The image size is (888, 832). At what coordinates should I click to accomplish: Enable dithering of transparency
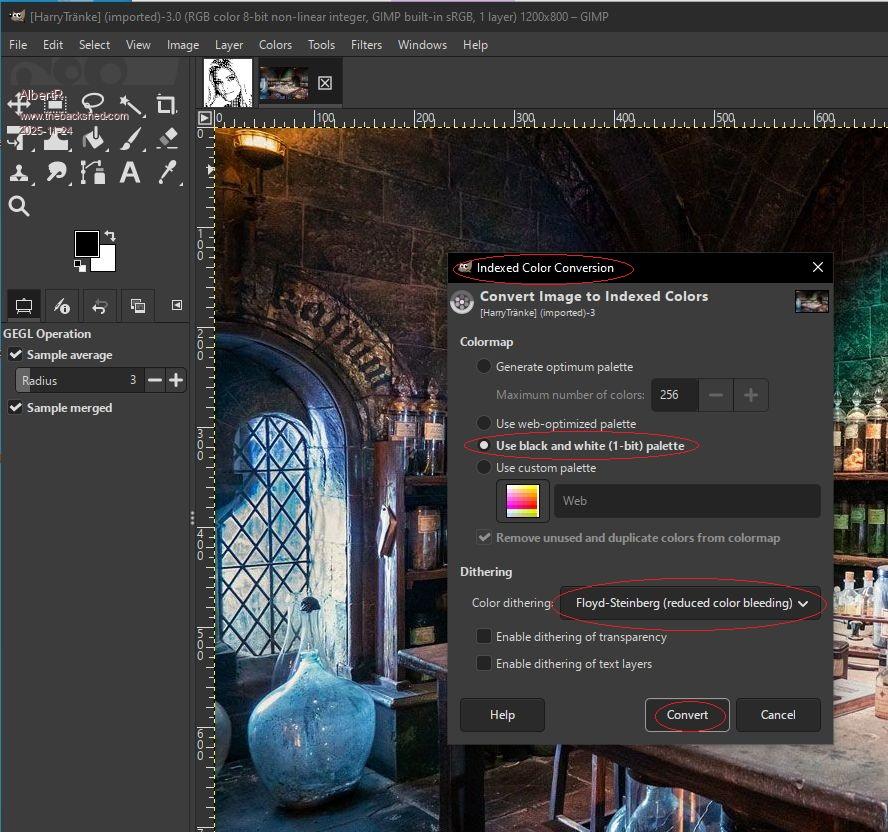point(484,637)
